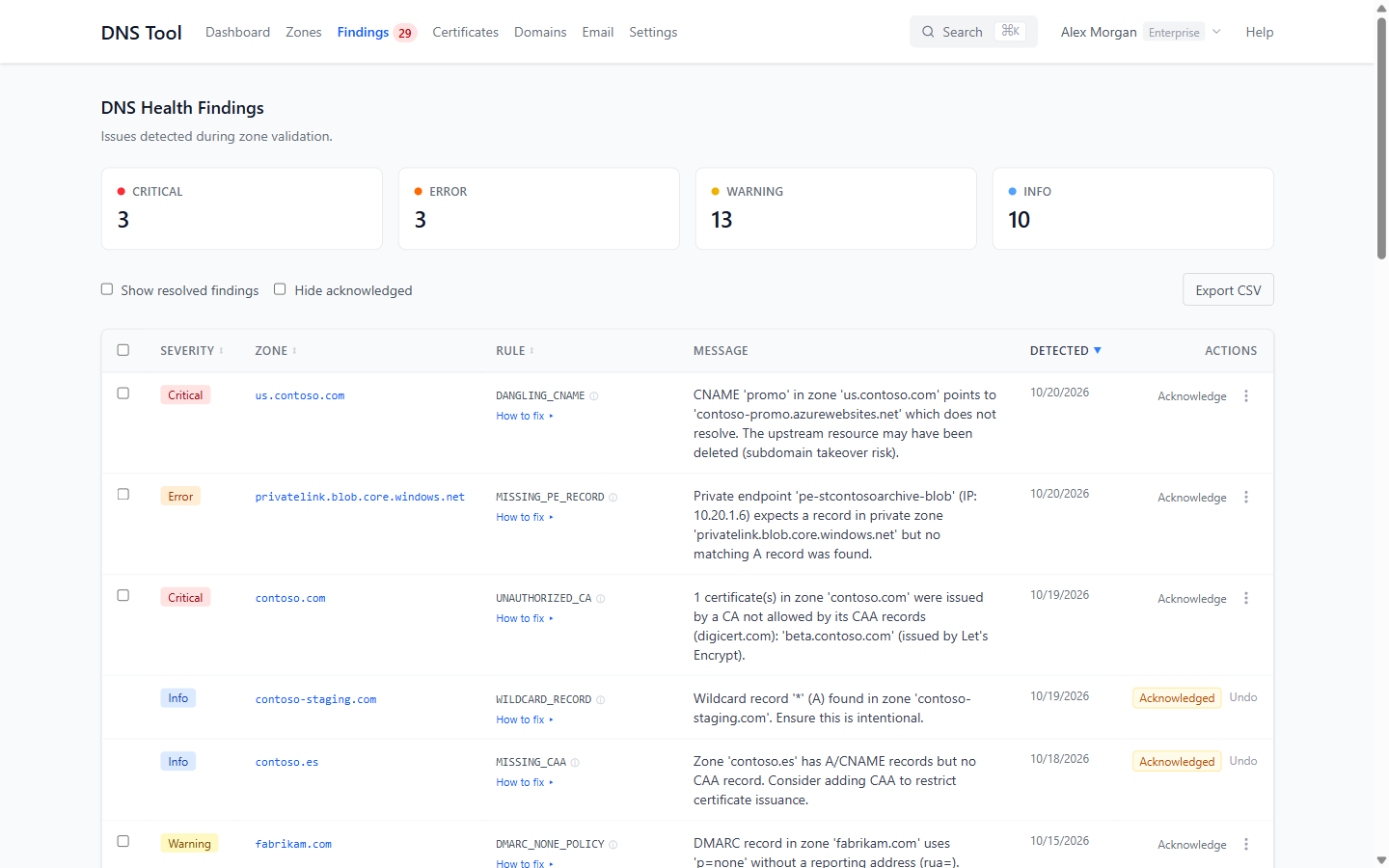1389x868 pixels.
Task: Expand How to fix for DANGLING_CNAME
Action: 525,417
